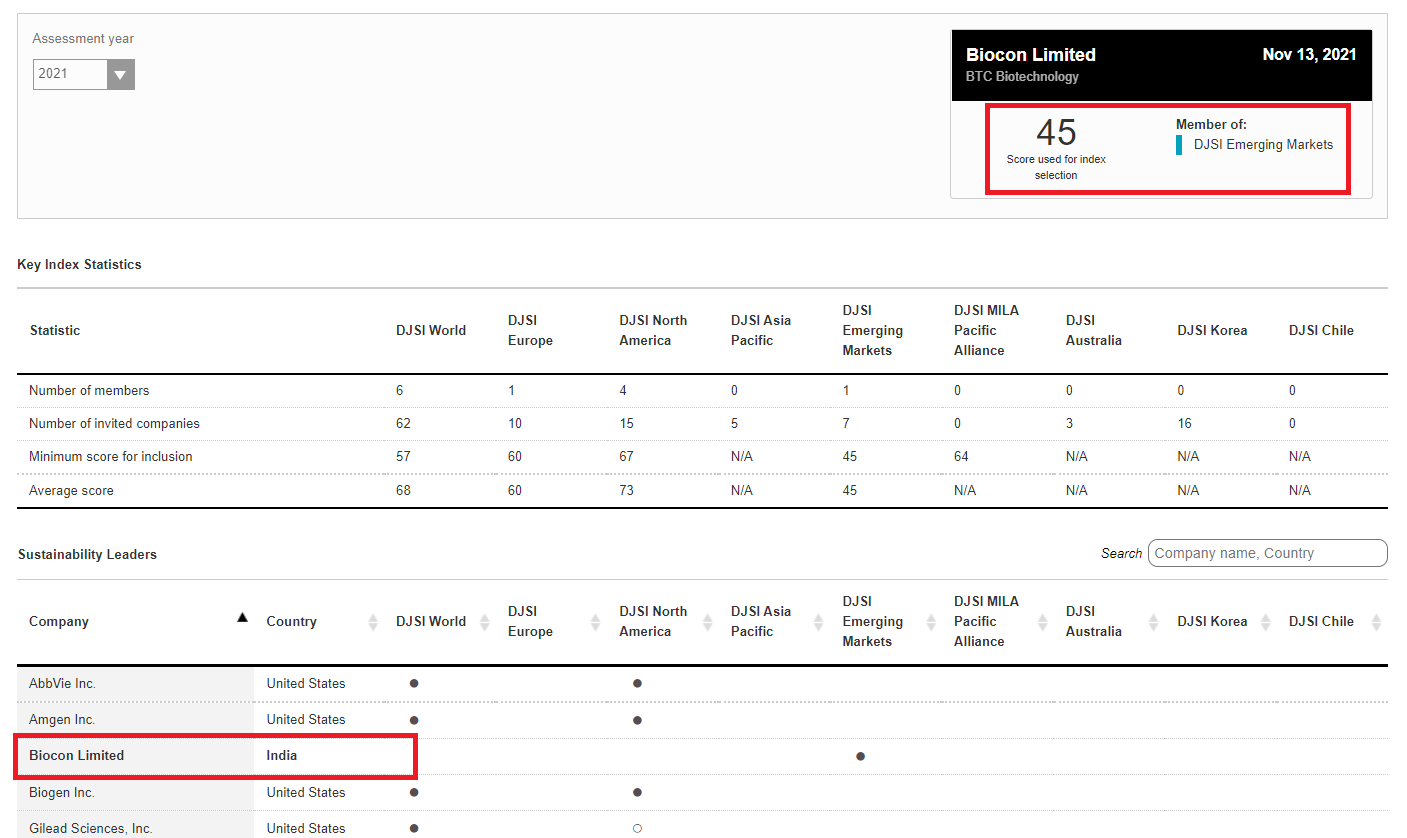Select the Biogen Inc. row
Image resolution: width=1407 pixels, height=838 pixels.
pos(702,793)
